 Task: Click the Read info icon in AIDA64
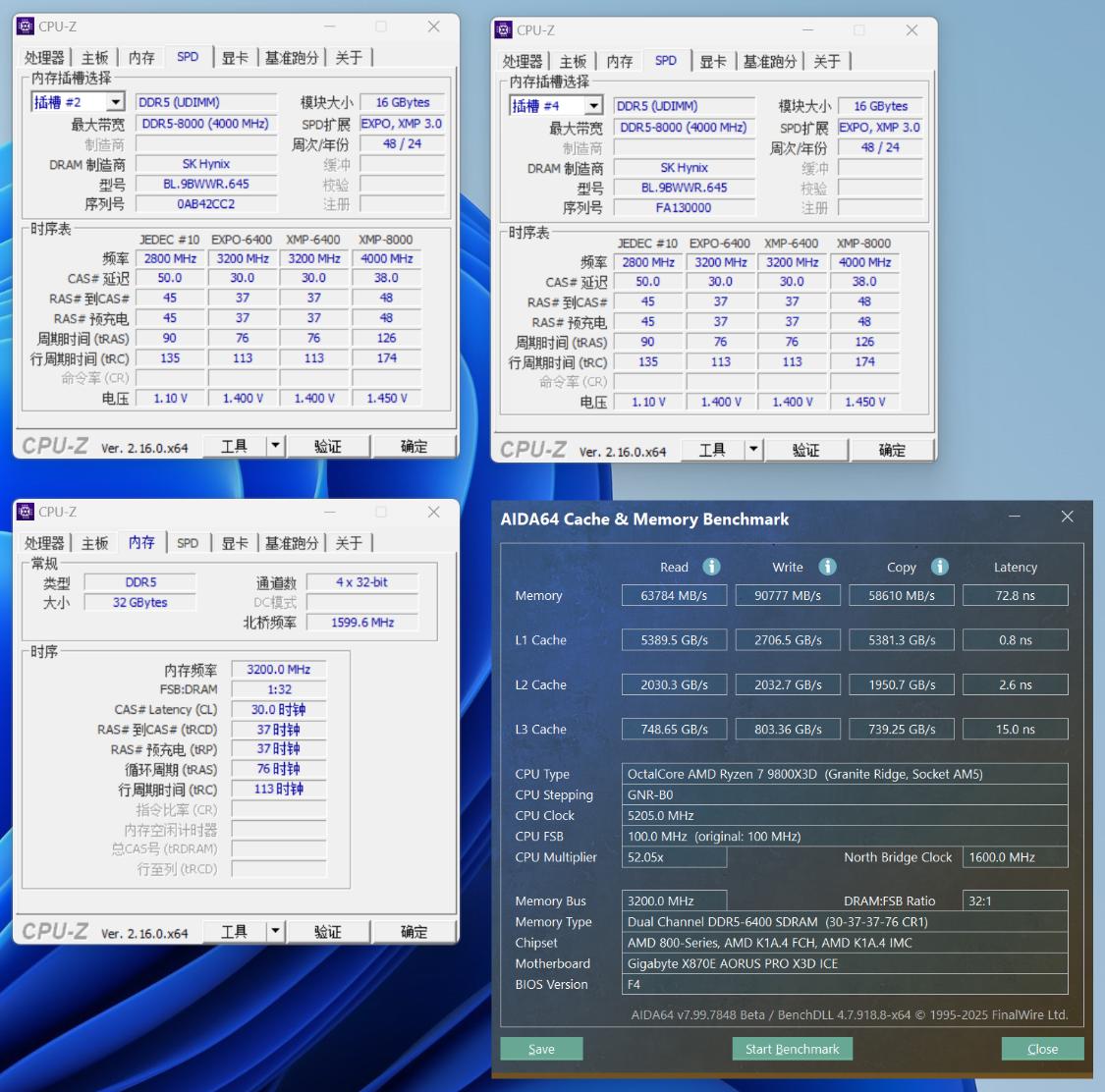(x=711, y=567)
